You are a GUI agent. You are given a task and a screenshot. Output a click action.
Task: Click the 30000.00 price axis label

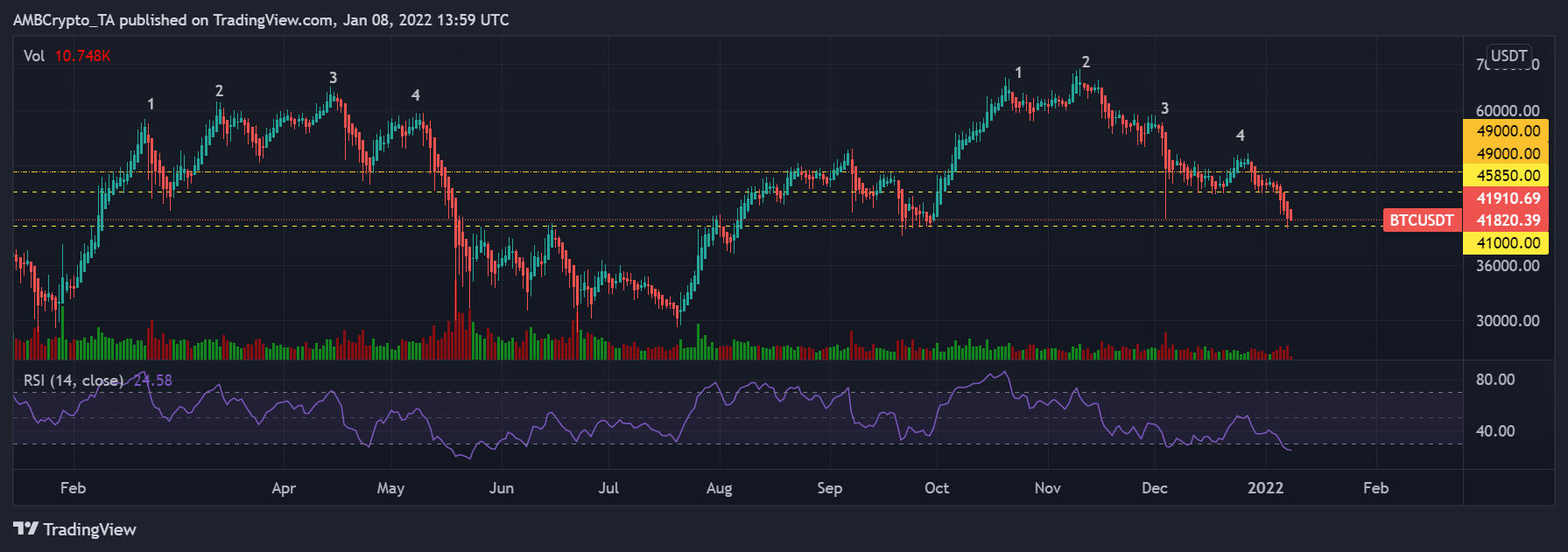pos(1507,321)
